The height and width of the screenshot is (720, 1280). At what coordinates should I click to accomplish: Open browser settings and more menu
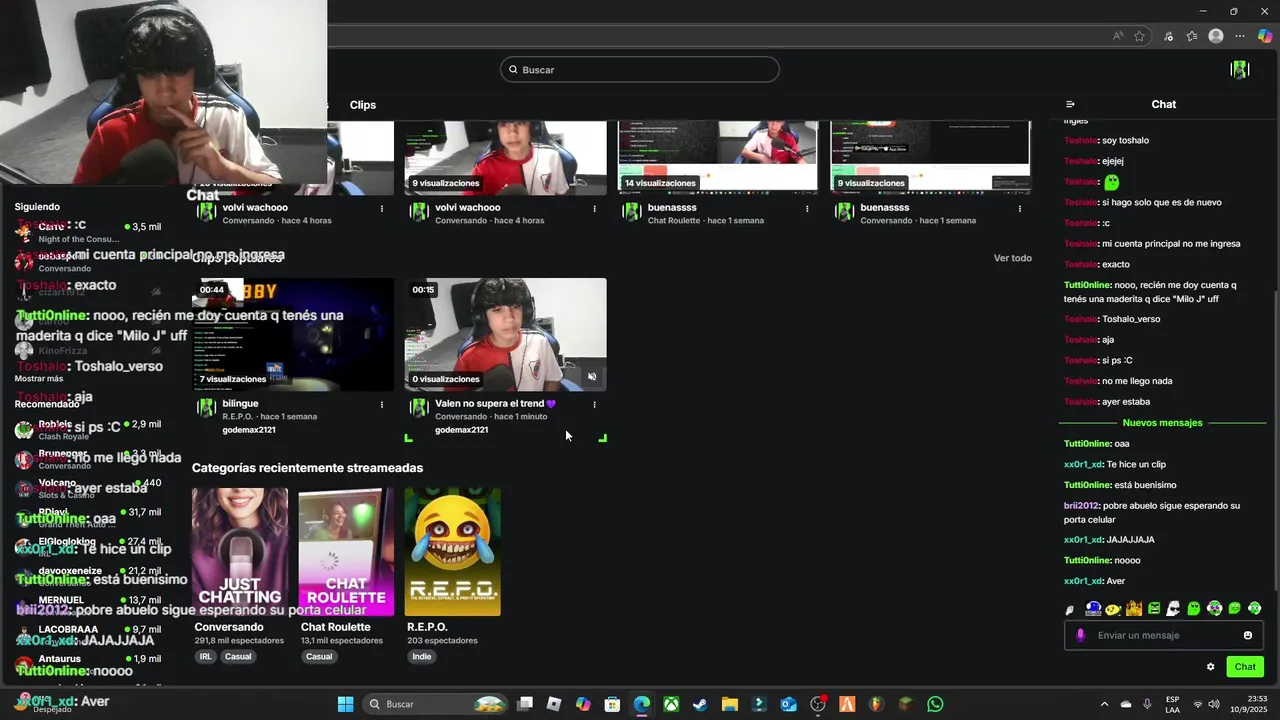1240,36
